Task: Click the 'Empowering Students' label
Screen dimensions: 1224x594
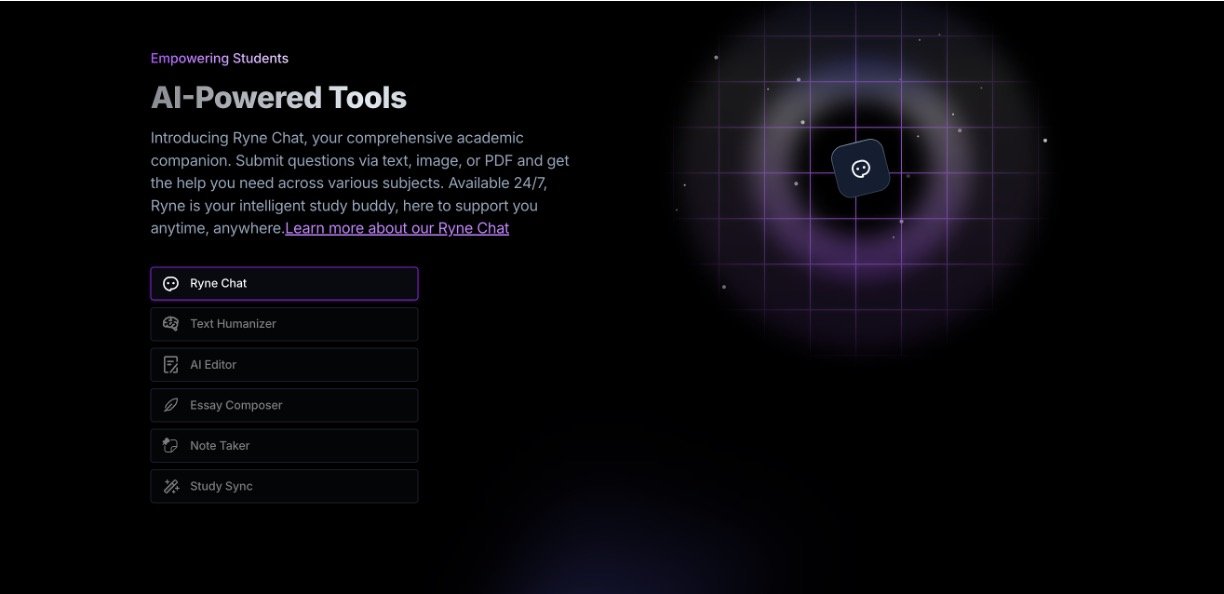Action: 219,58
